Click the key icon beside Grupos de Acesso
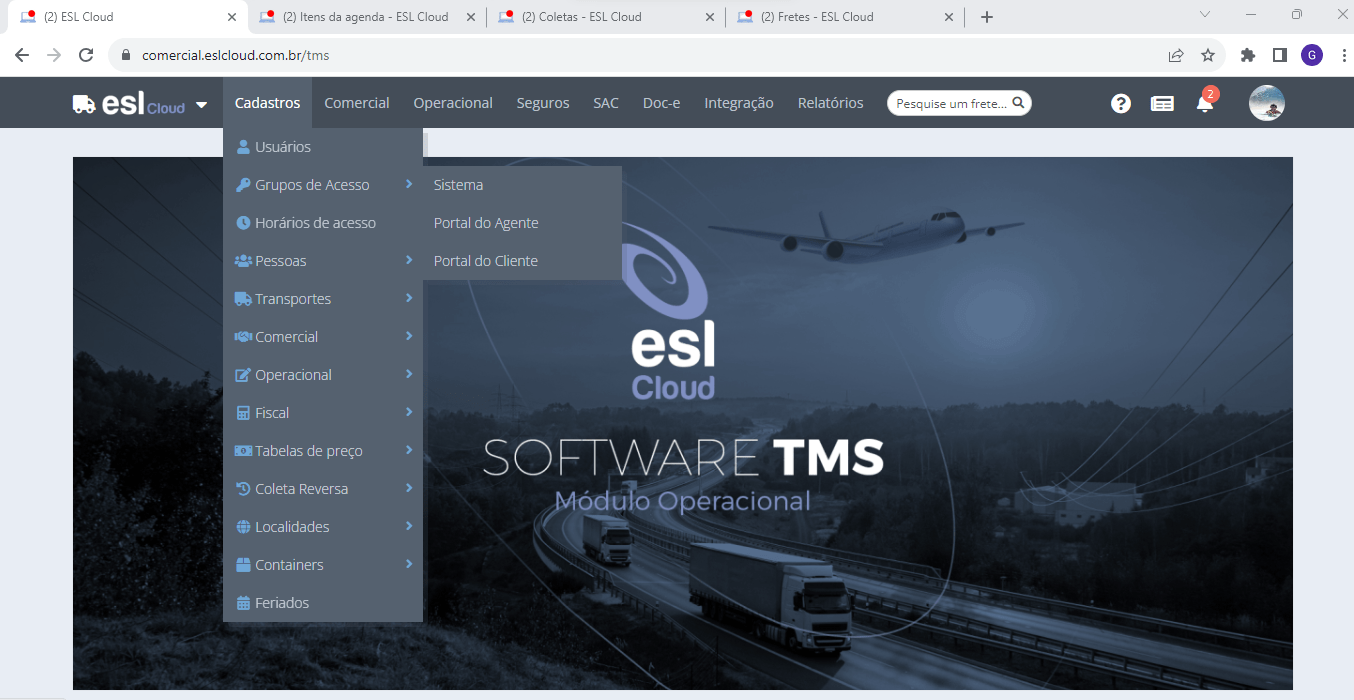Screen dimensions: 1354x700 243,185
